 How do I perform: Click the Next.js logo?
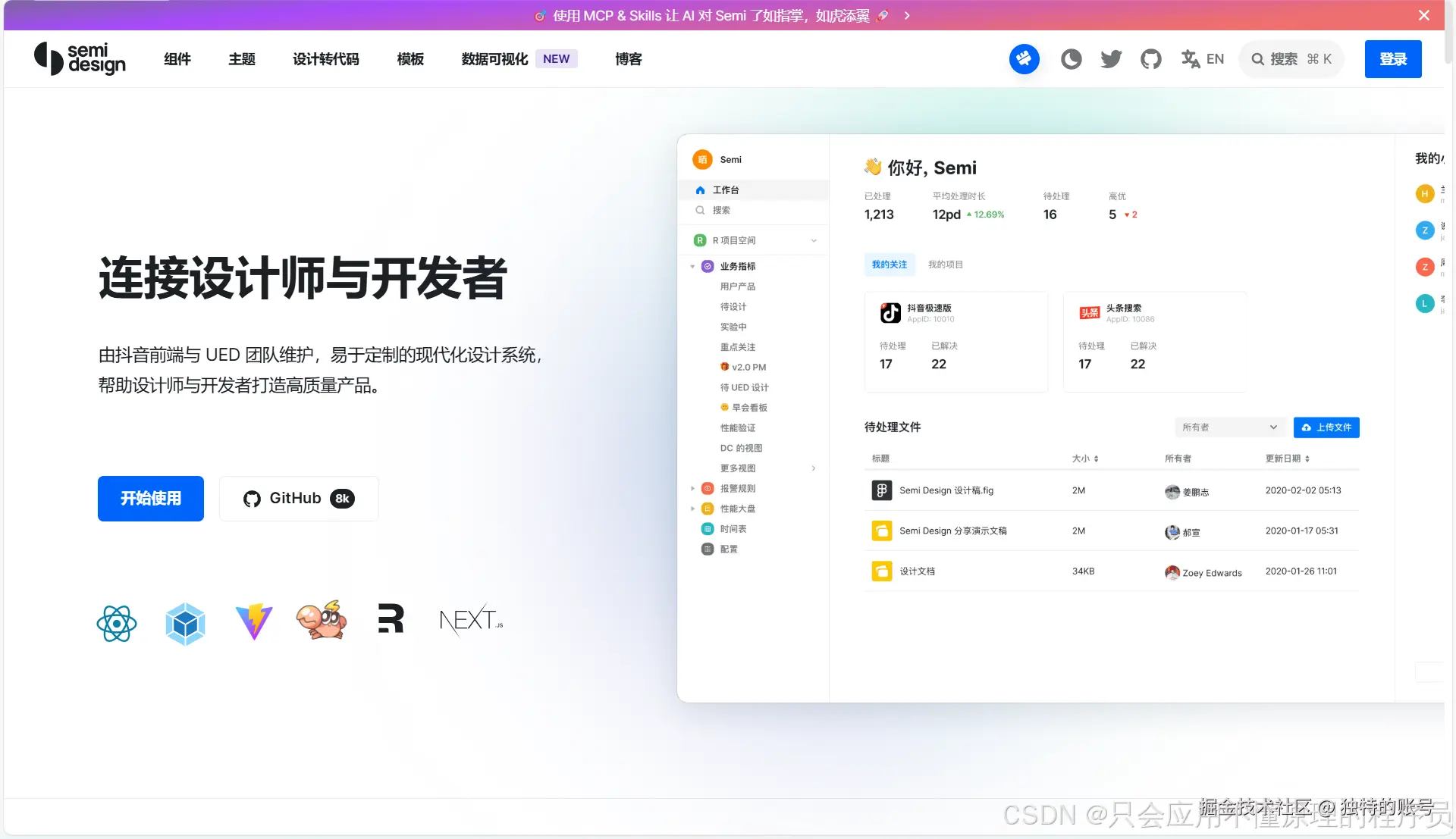pos(471,621)
